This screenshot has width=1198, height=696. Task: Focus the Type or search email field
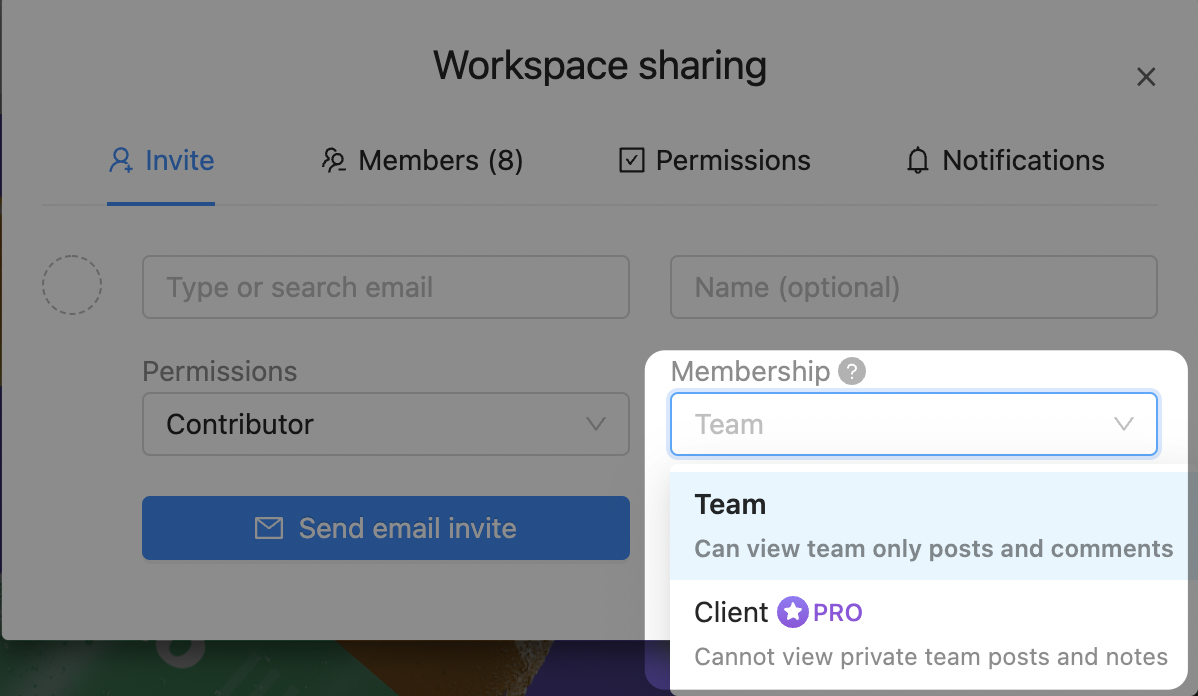tap(385, 288)
